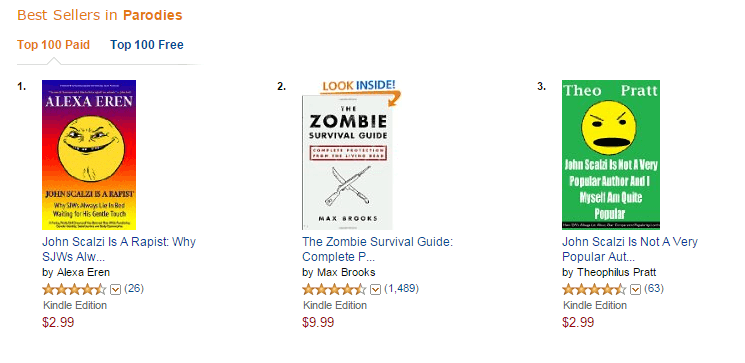Open The Zombie Survival Guide cover image
This screenshot has width=745, height=363.
348,162
